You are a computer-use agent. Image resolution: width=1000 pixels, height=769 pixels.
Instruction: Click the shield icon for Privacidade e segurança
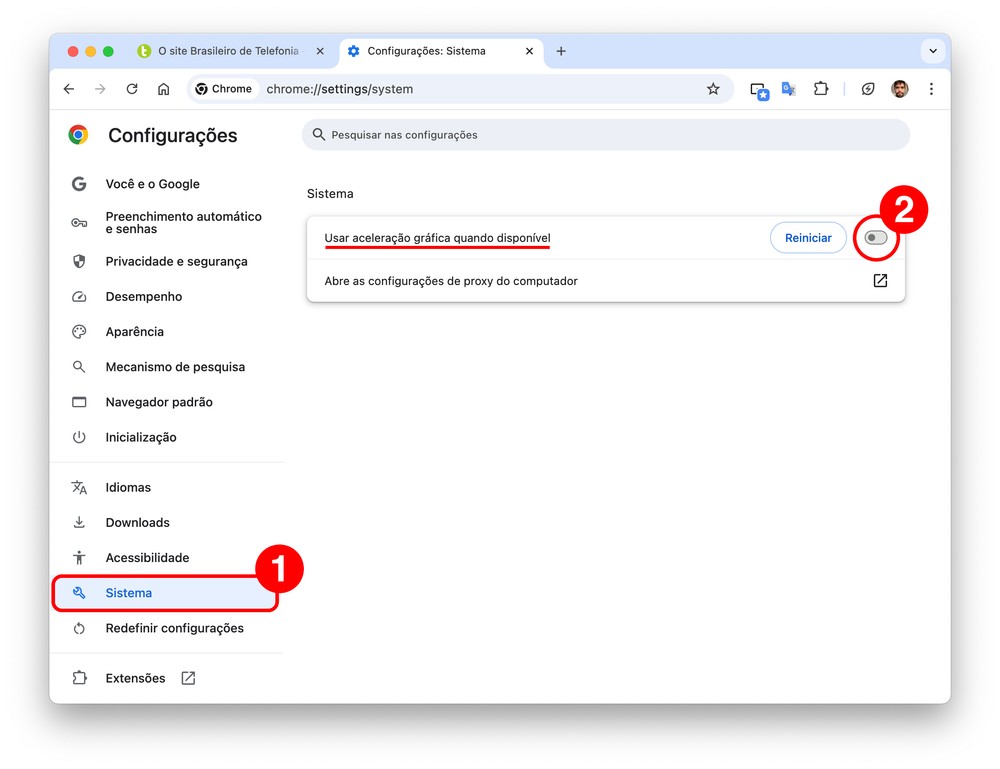[x=79, y=261]
